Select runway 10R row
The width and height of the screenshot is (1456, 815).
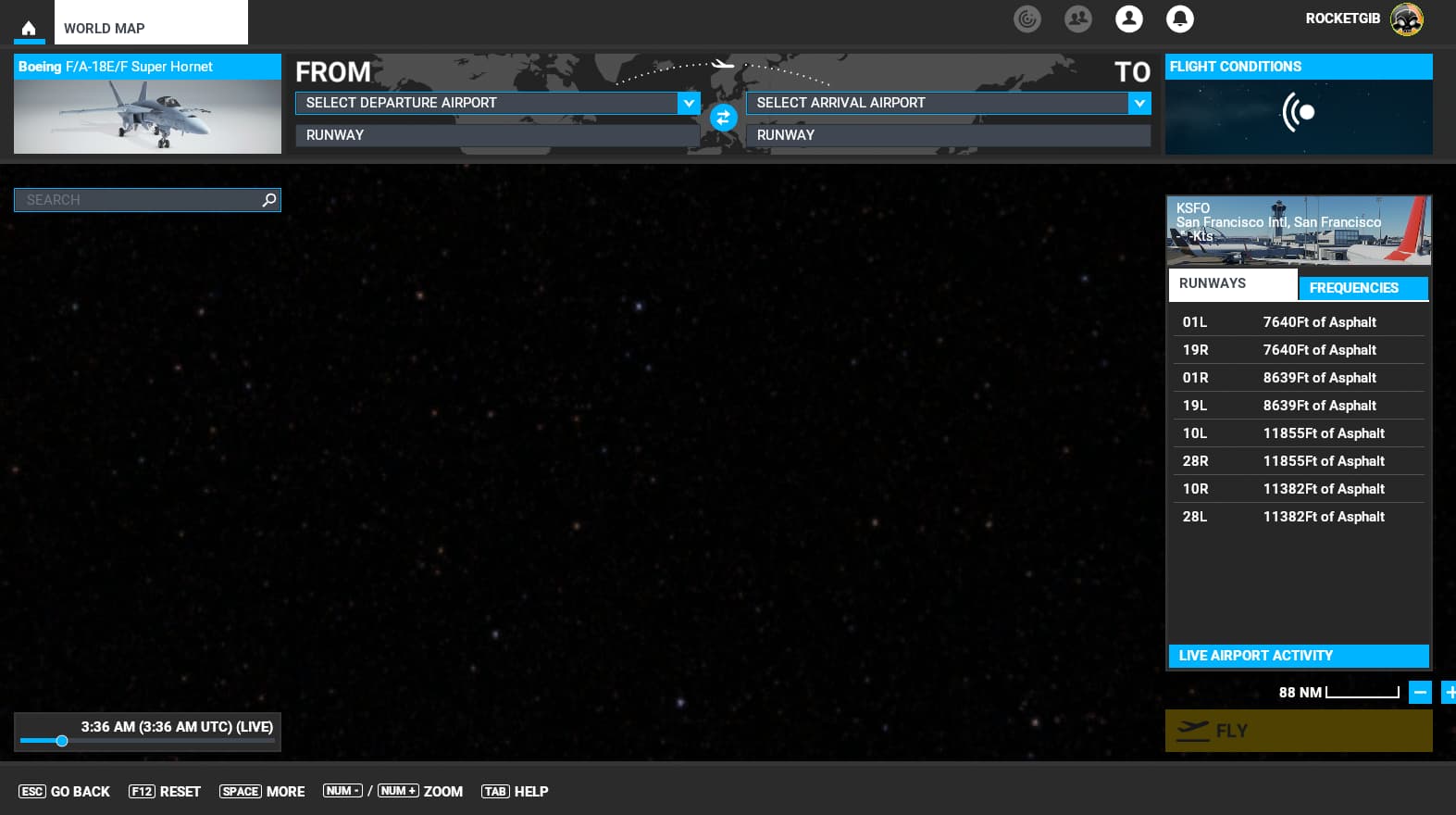click(x=1299, y=489)
